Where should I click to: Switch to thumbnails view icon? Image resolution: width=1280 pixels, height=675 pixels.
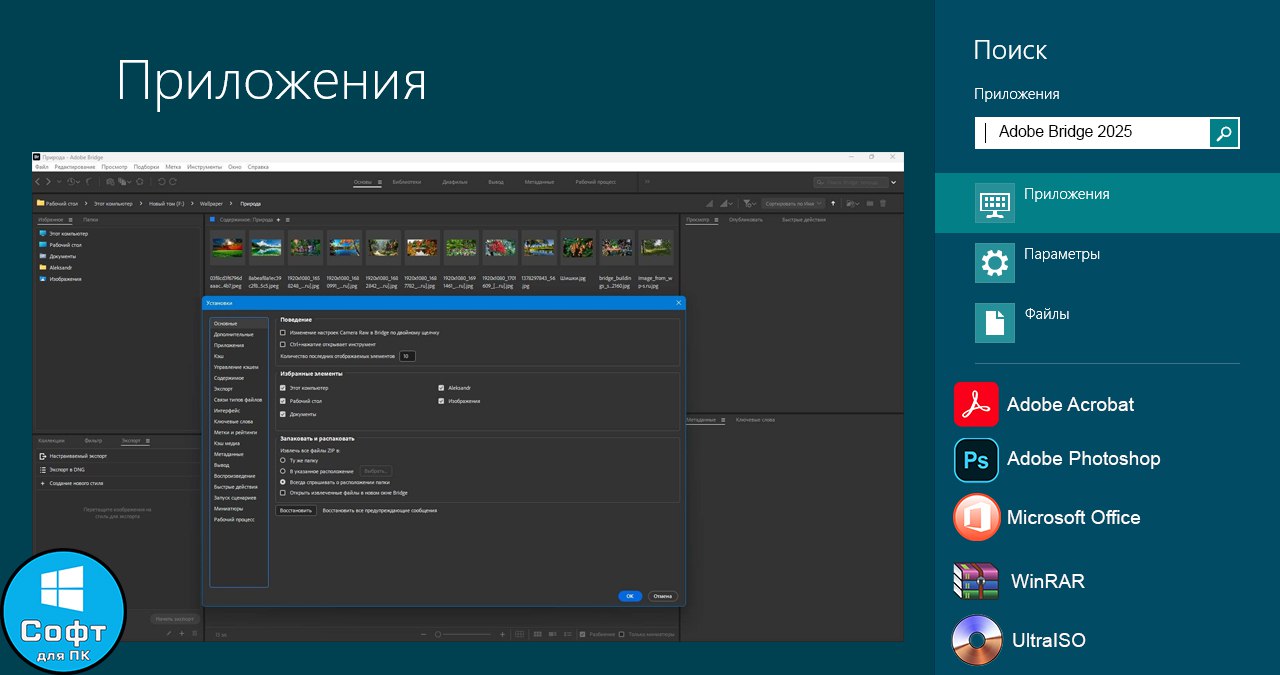pos(538,634)
